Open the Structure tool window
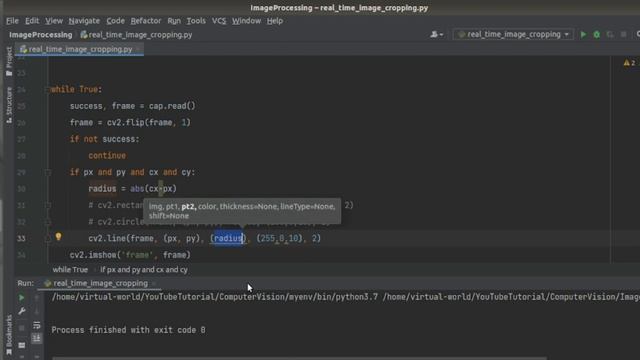This screenshot has width=640, height=360. pyautogui.click(x=9, y=105)
